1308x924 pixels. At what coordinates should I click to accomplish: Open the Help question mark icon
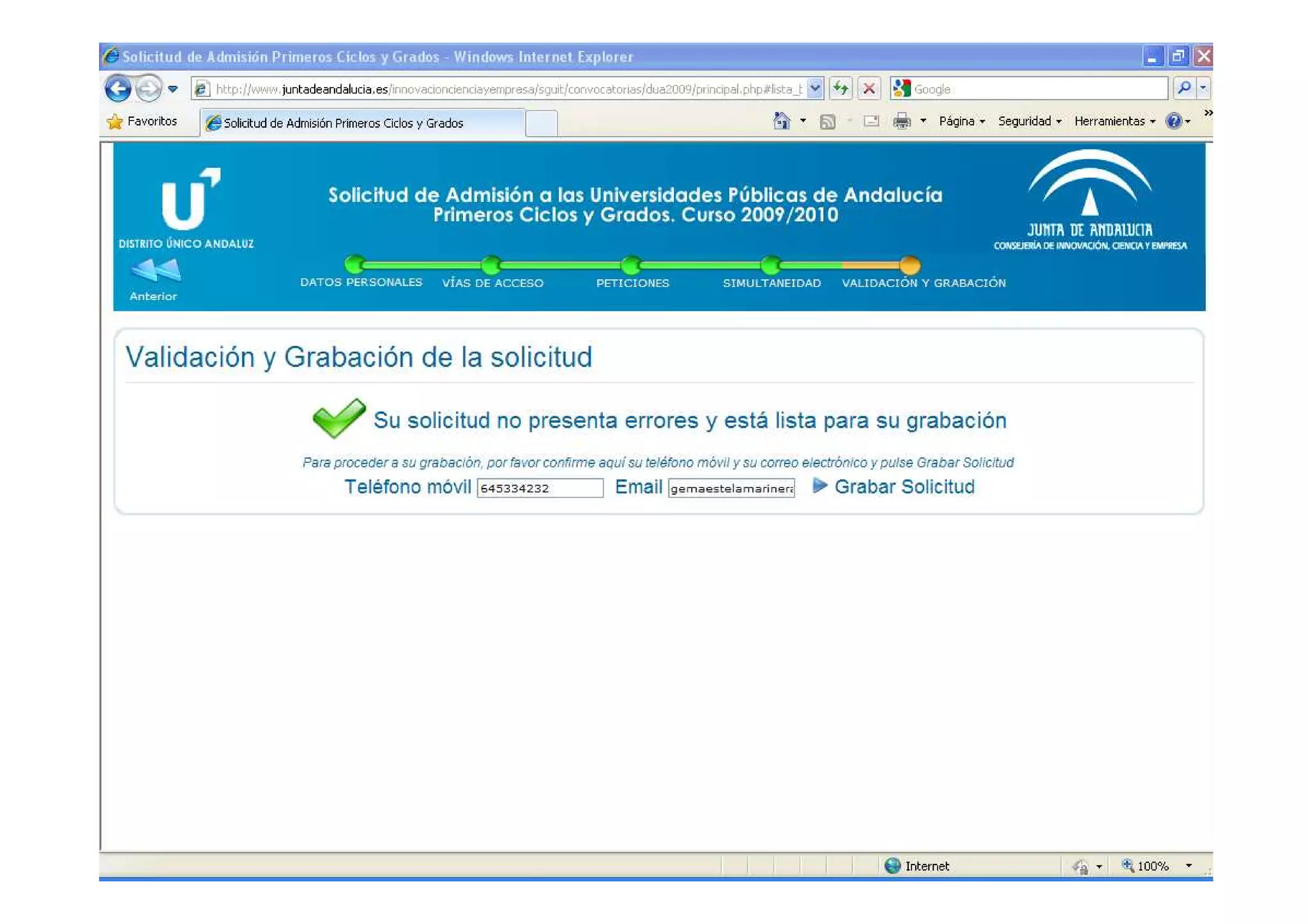tap(1173, 121)
